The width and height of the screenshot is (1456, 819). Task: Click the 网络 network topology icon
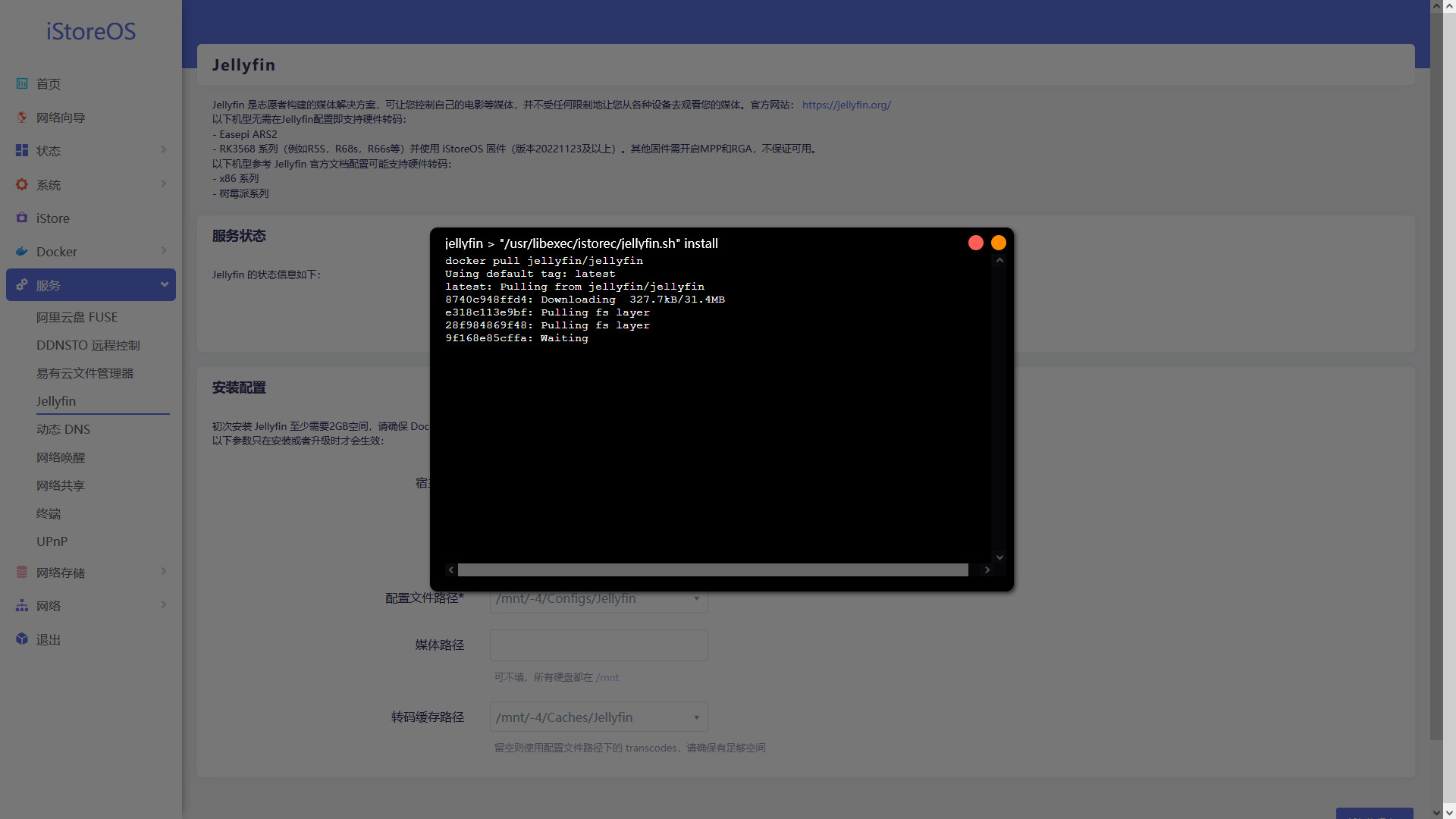pyautogui.click(x=22, y=605)
